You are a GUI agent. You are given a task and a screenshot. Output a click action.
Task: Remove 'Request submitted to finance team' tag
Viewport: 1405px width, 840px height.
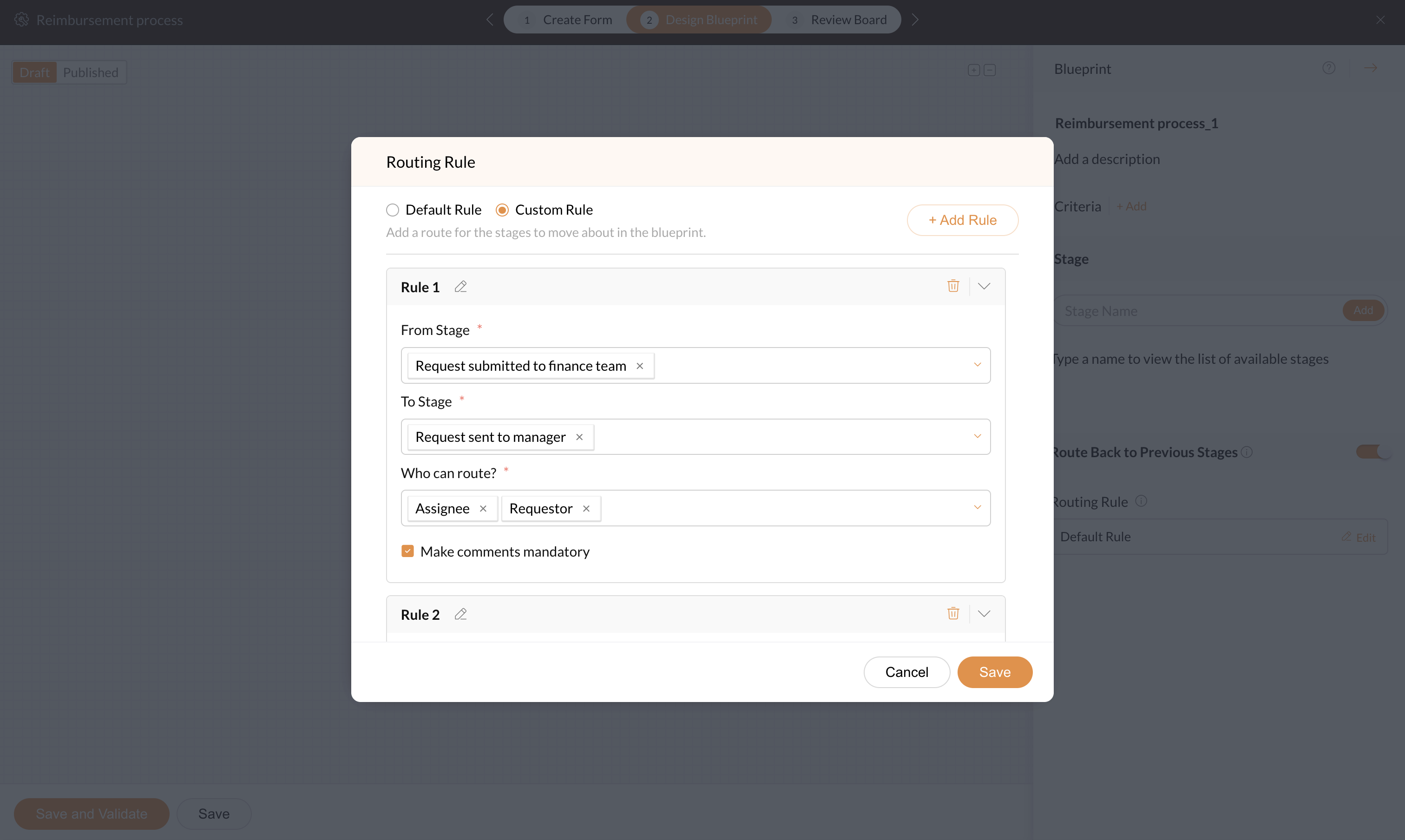pos(640,366)
